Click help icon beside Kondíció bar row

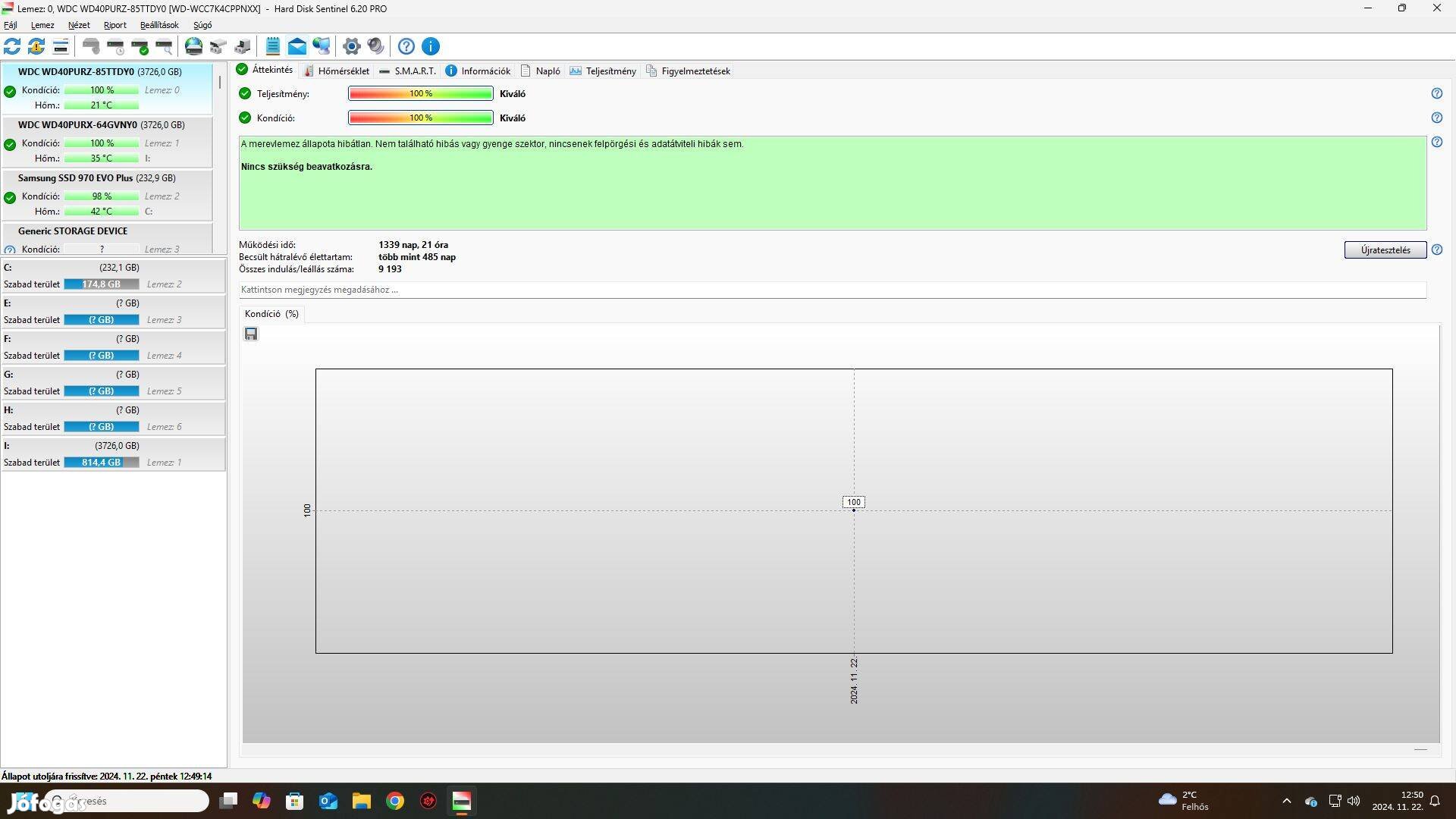[1436, 118]
